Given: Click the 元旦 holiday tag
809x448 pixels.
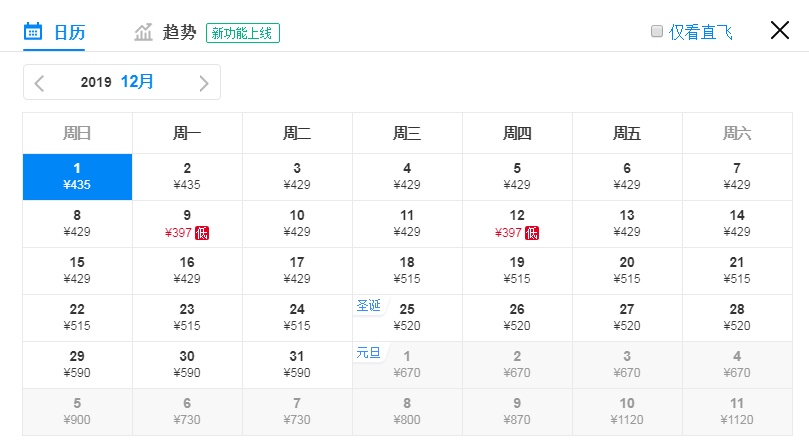Looking at the screenshot, I should pyautogui.click(x=368, y=353).
